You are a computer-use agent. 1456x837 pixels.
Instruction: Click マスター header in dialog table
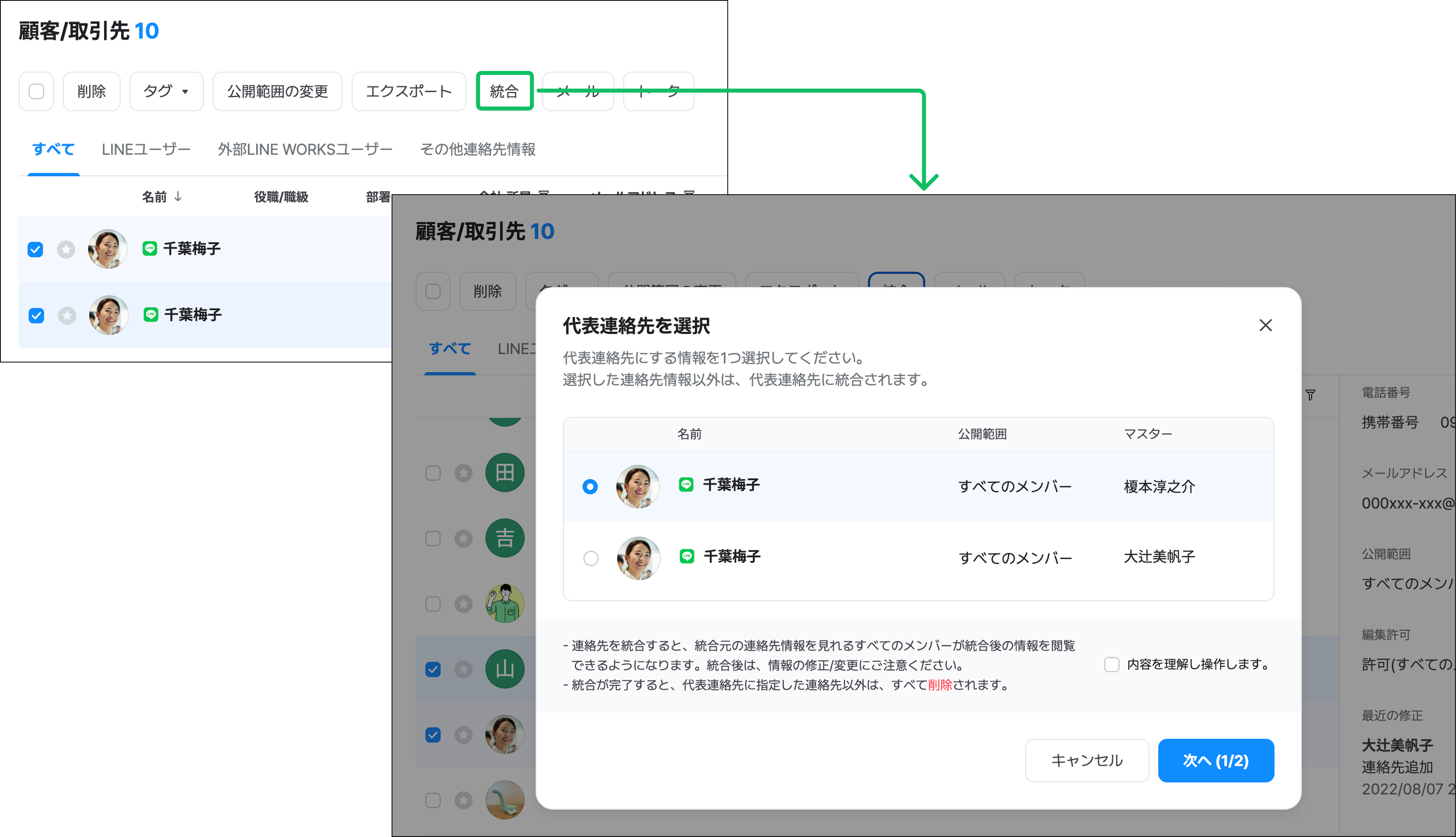[x=1148, y=434]
